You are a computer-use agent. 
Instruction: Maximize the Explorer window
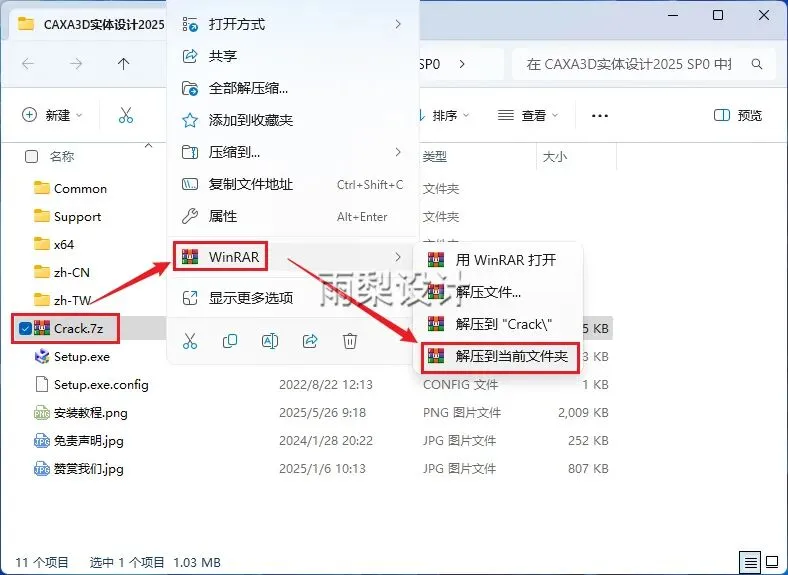tap(718, 15)
